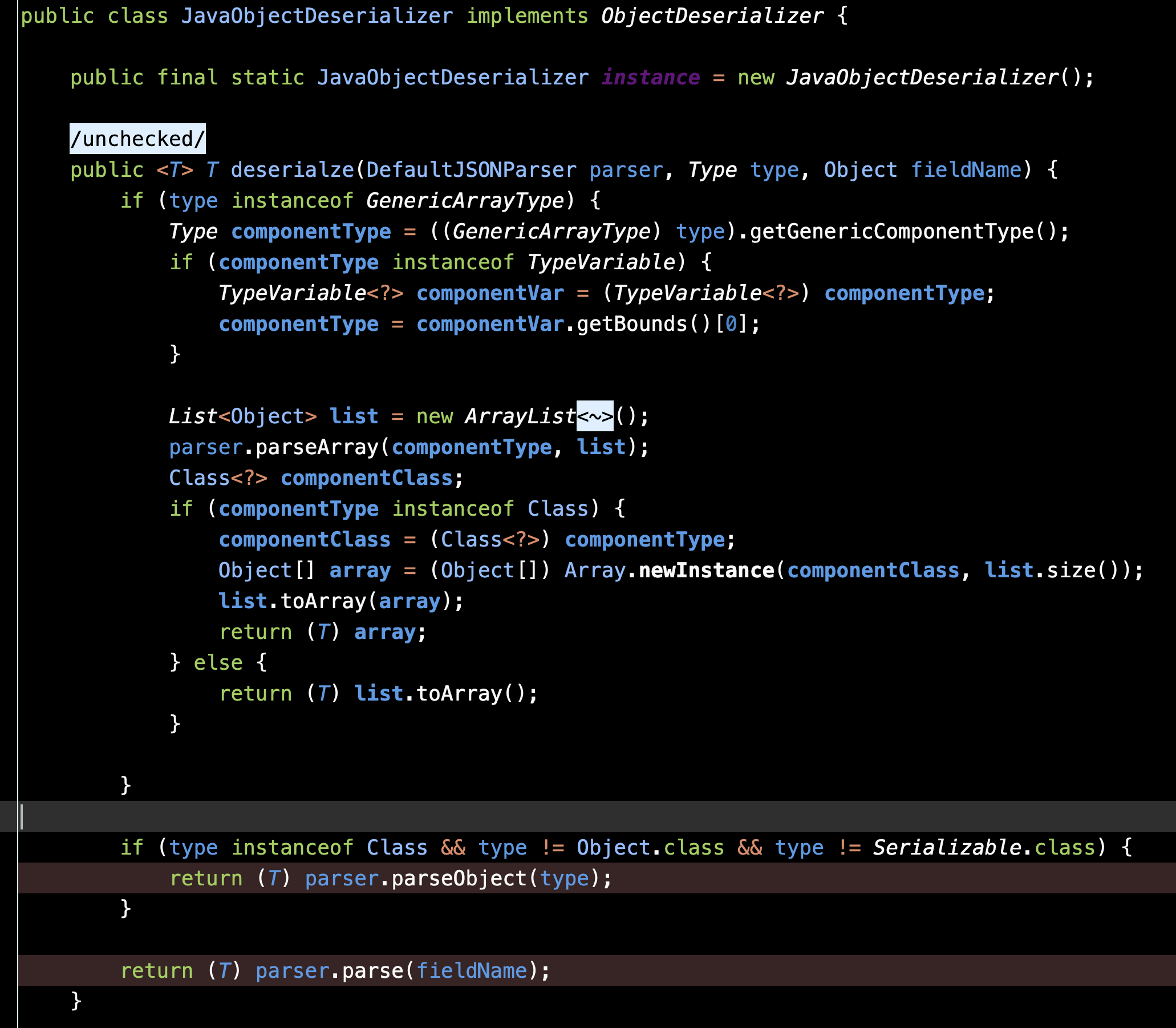Screen dimensions: 1176x1028
Task: Click 'toArray' in the list.toArray(array) statement
Action: pos(323,601)
